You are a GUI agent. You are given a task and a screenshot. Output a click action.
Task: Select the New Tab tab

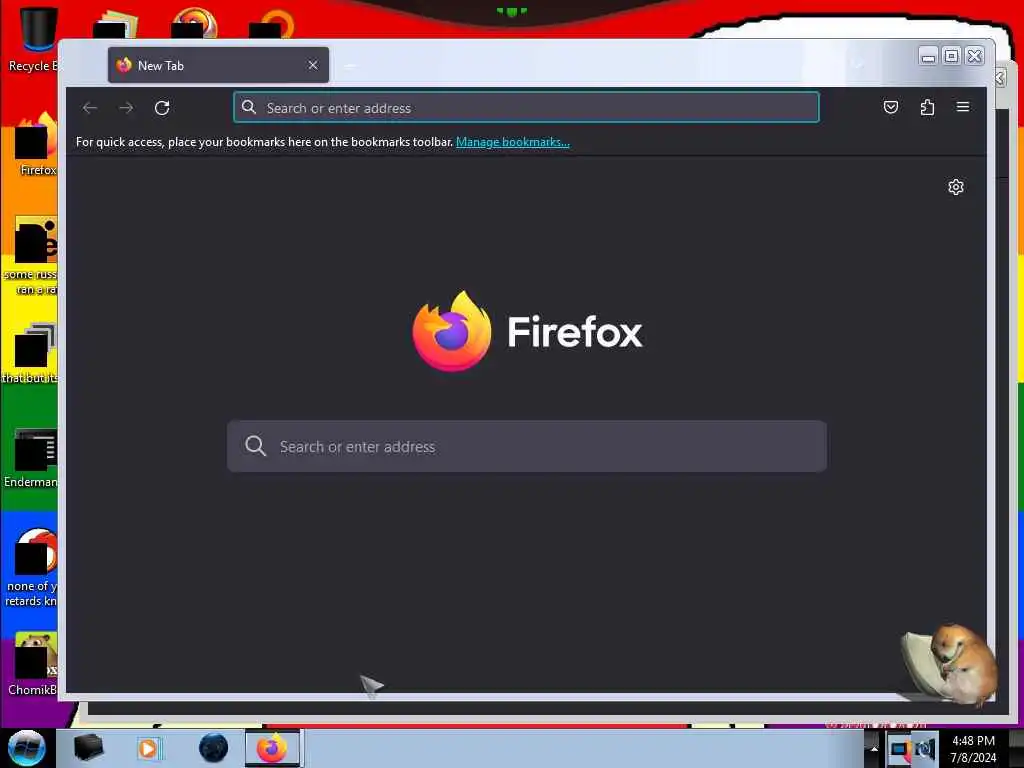[x=218, y=65]
